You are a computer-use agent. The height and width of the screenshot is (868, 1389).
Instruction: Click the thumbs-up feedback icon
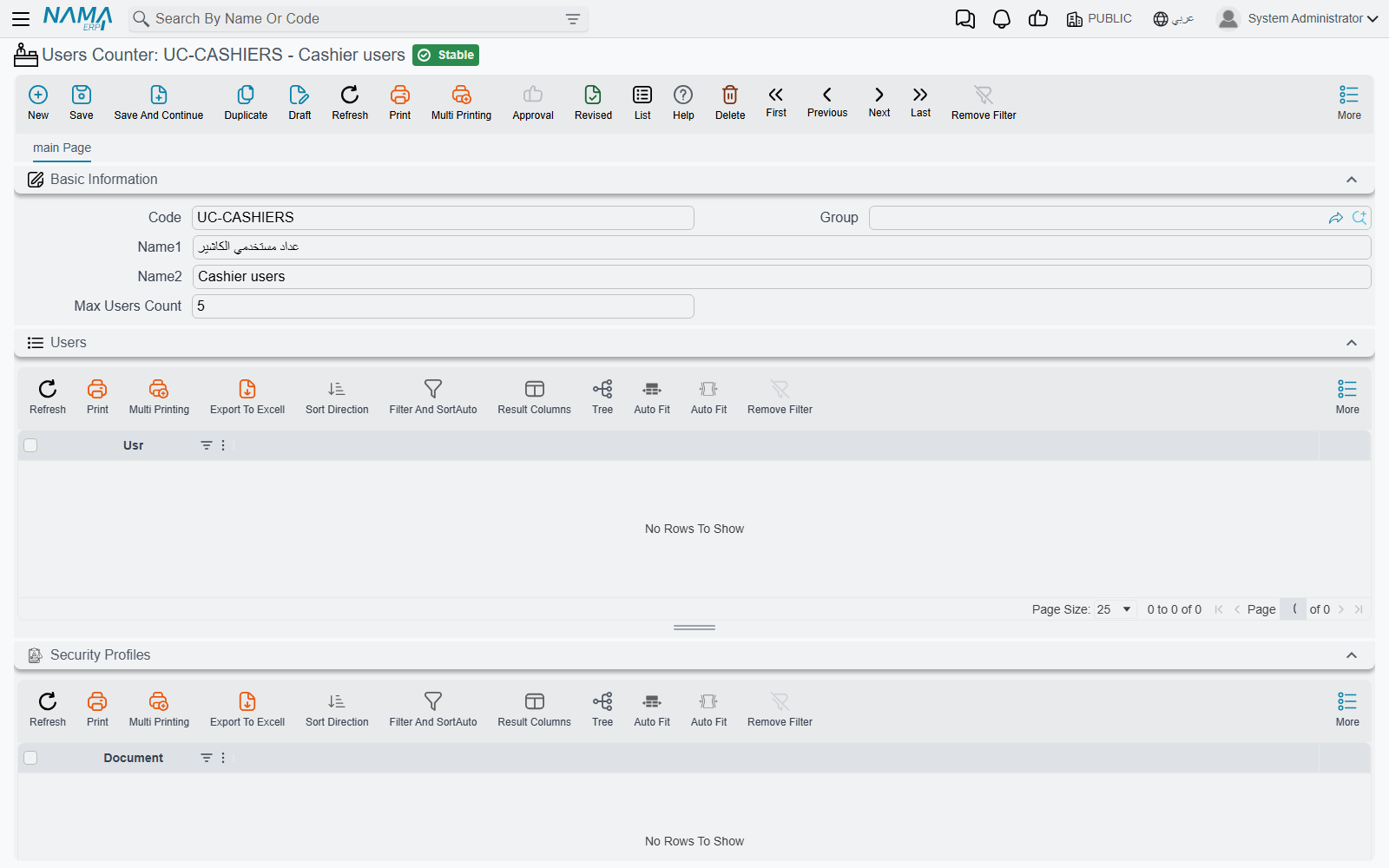coord(1038,18)
